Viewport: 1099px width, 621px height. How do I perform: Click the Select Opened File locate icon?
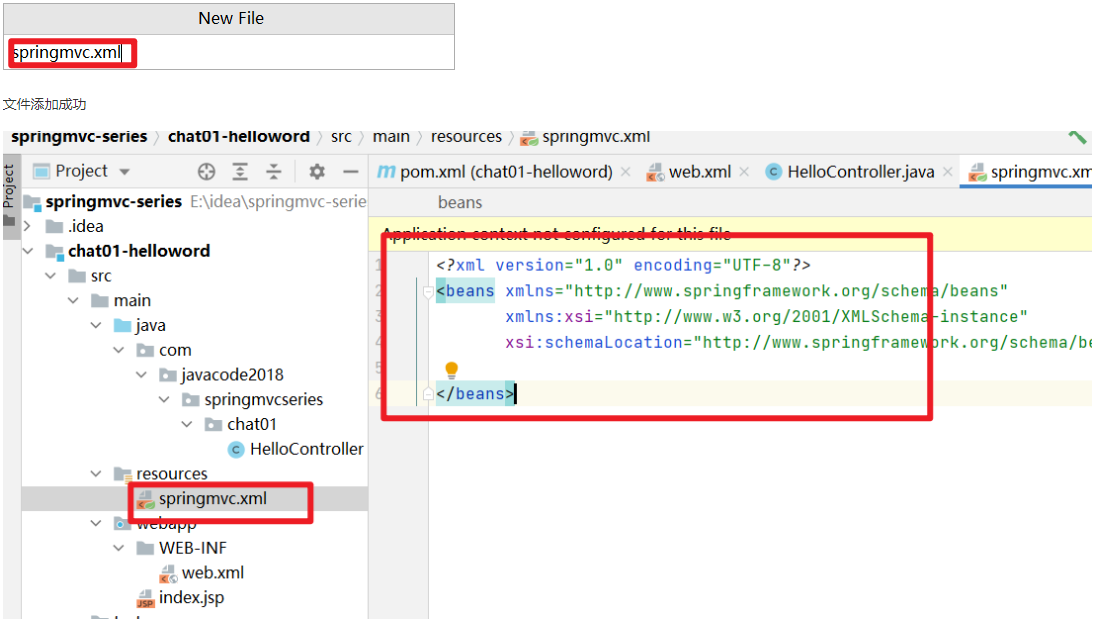click(207, 171)
